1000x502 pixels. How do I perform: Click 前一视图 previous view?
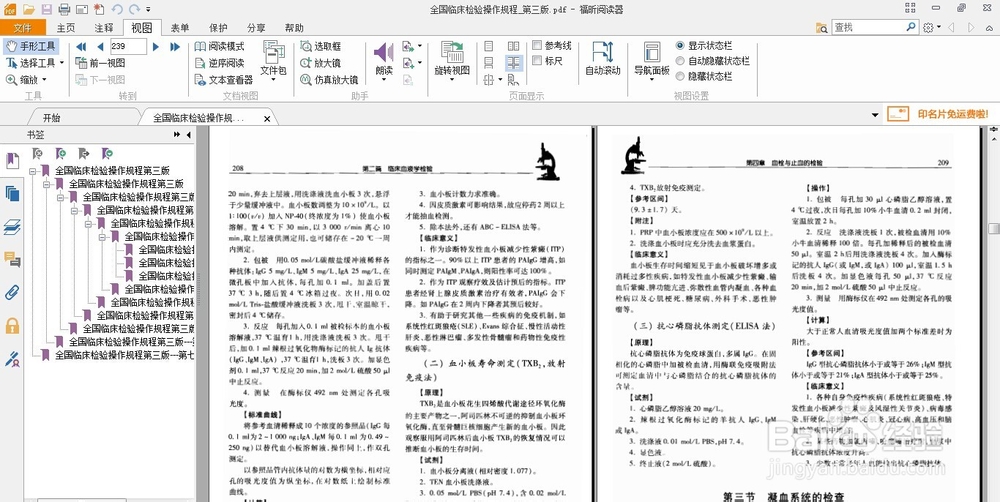[x=100, y=63]
